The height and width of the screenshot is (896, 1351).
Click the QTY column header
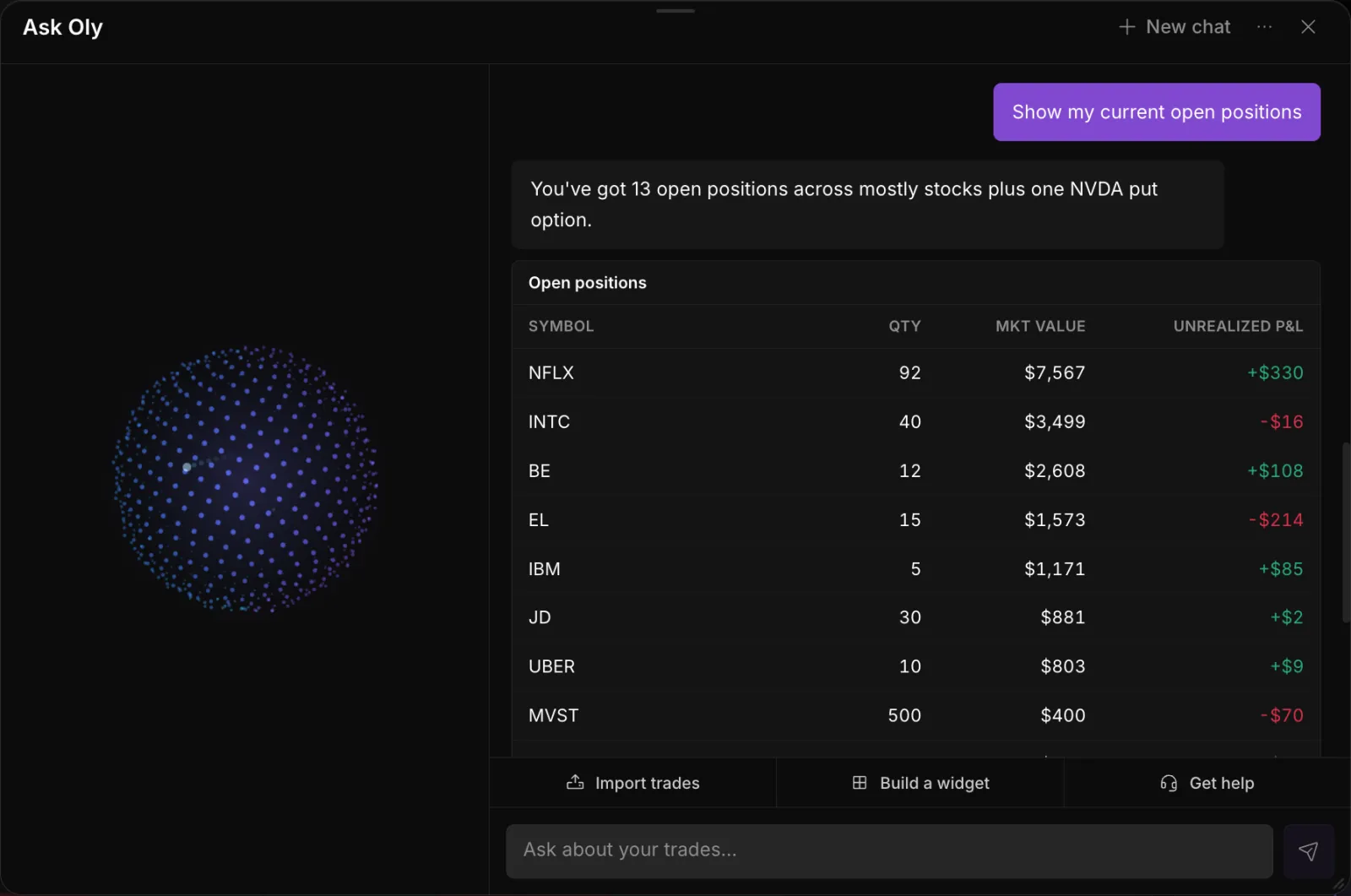click(x=904, y=326)
